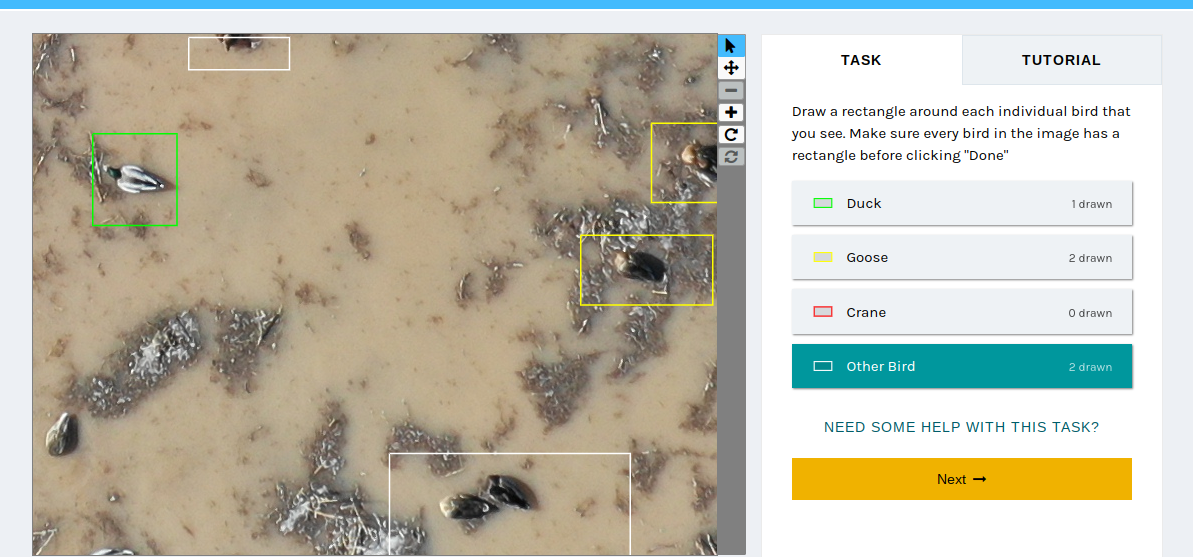Click the '1 drawn' count text
This screenshot has width=1193, height=557.
1091,204
